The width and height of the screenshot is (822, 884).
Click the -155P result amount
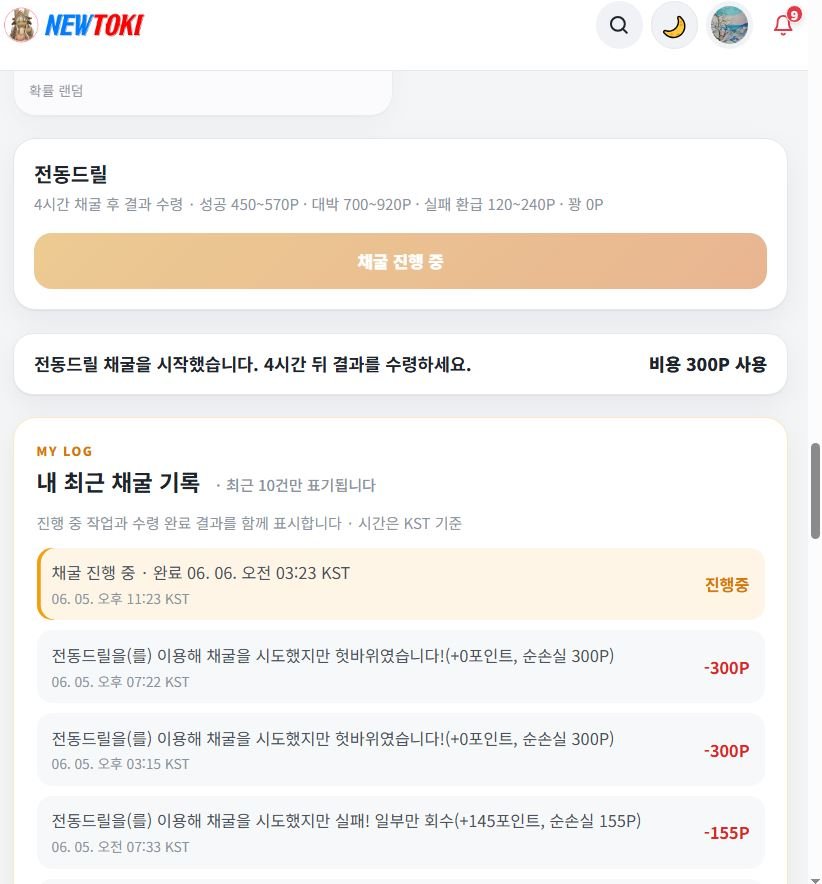pos(726,833)
